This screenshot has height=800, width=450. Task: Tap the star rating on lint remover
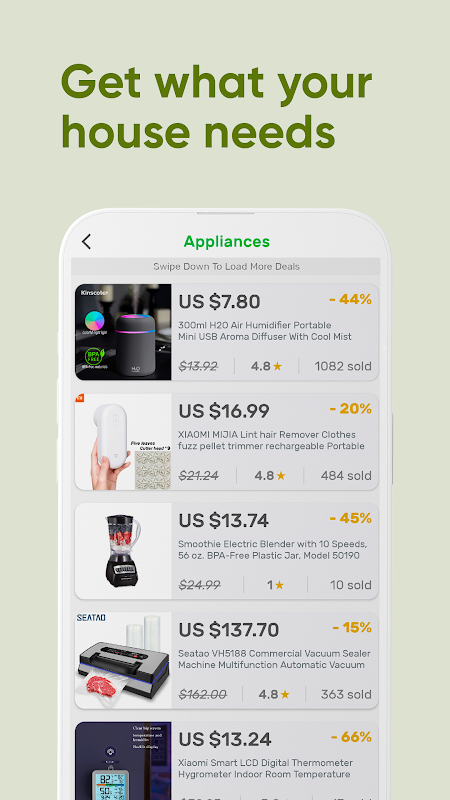tap(270, 476)
